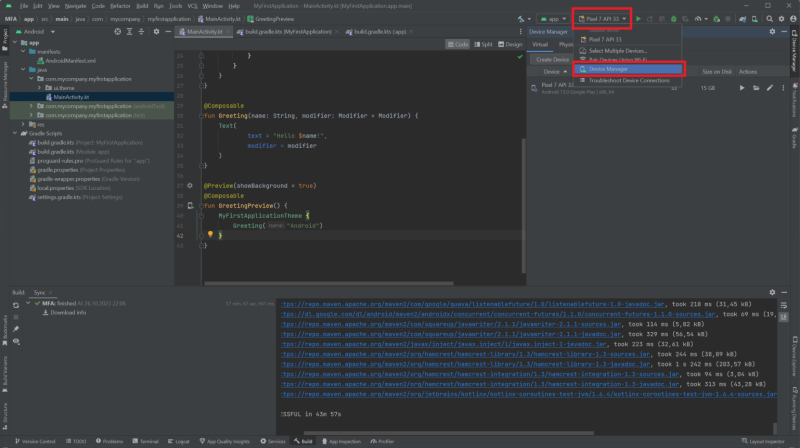Select settings.gradle.kts in Gradle Scripts
The image size is (800, 448).
click(x=76, y=197)
